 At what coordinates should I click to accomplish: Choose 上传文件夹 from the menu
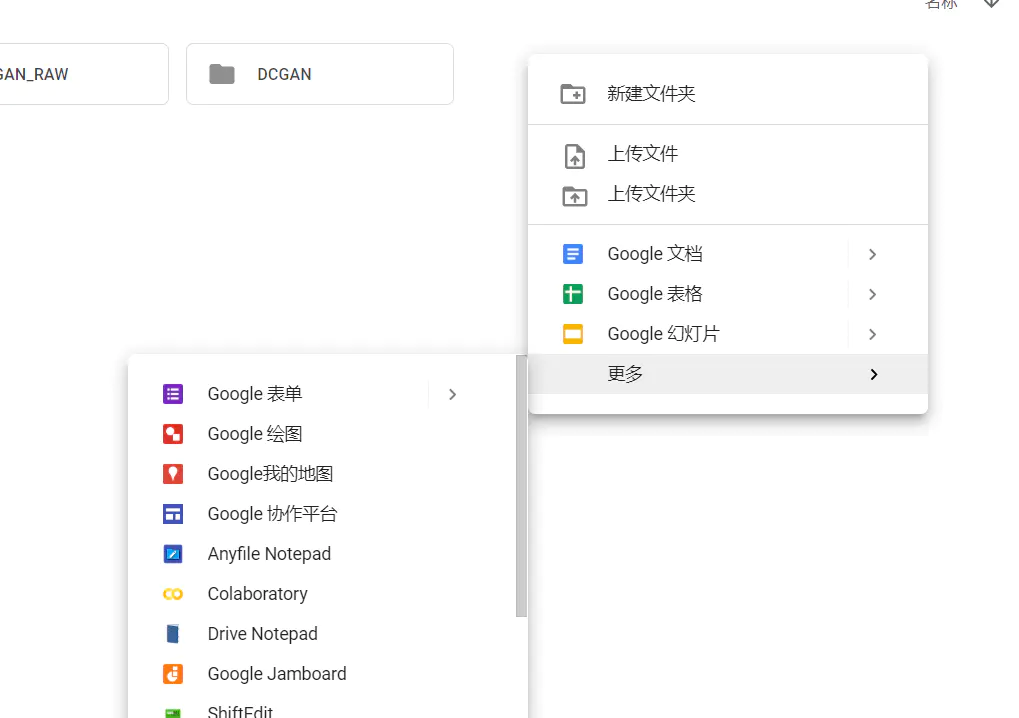728,194
